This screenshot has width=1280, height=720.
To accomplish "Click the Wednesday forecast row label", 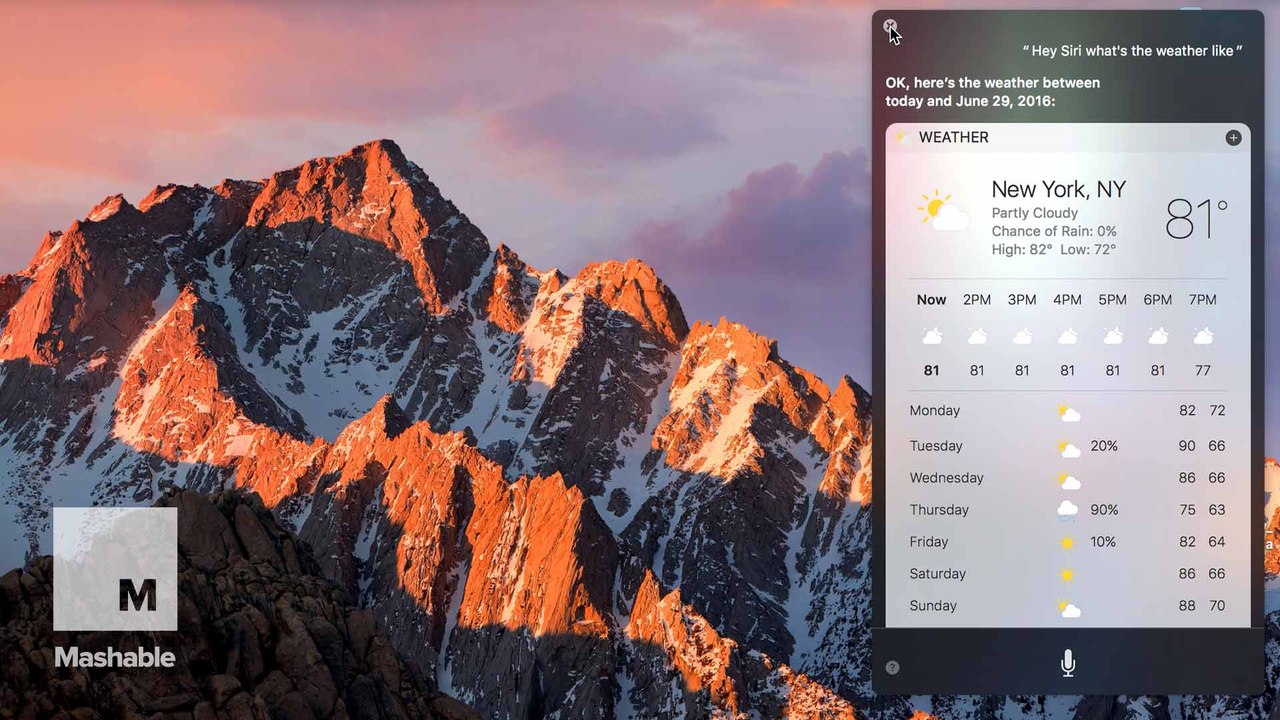I will coord(946,478).
